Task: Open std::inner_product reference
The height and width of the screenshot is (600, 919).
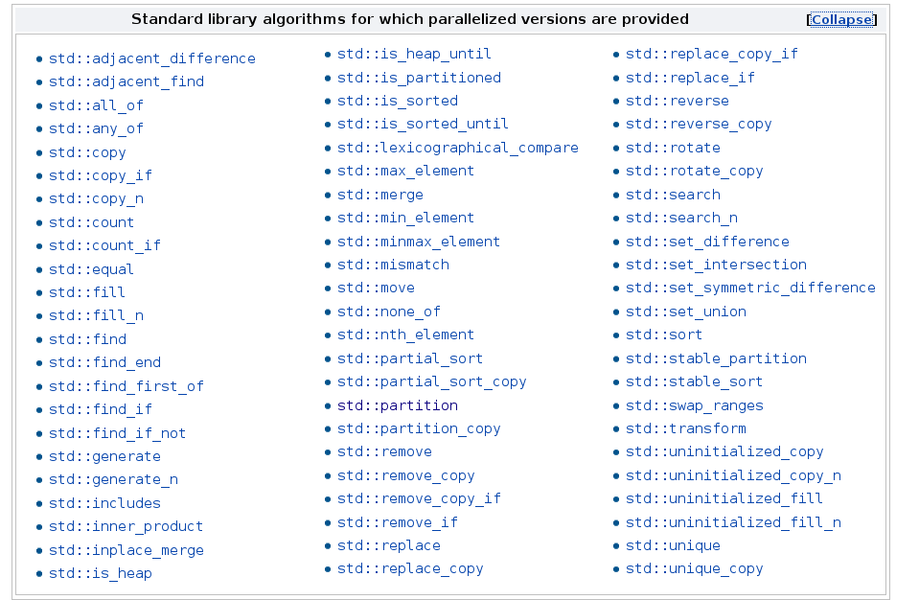Action: [x=126, y=527]
